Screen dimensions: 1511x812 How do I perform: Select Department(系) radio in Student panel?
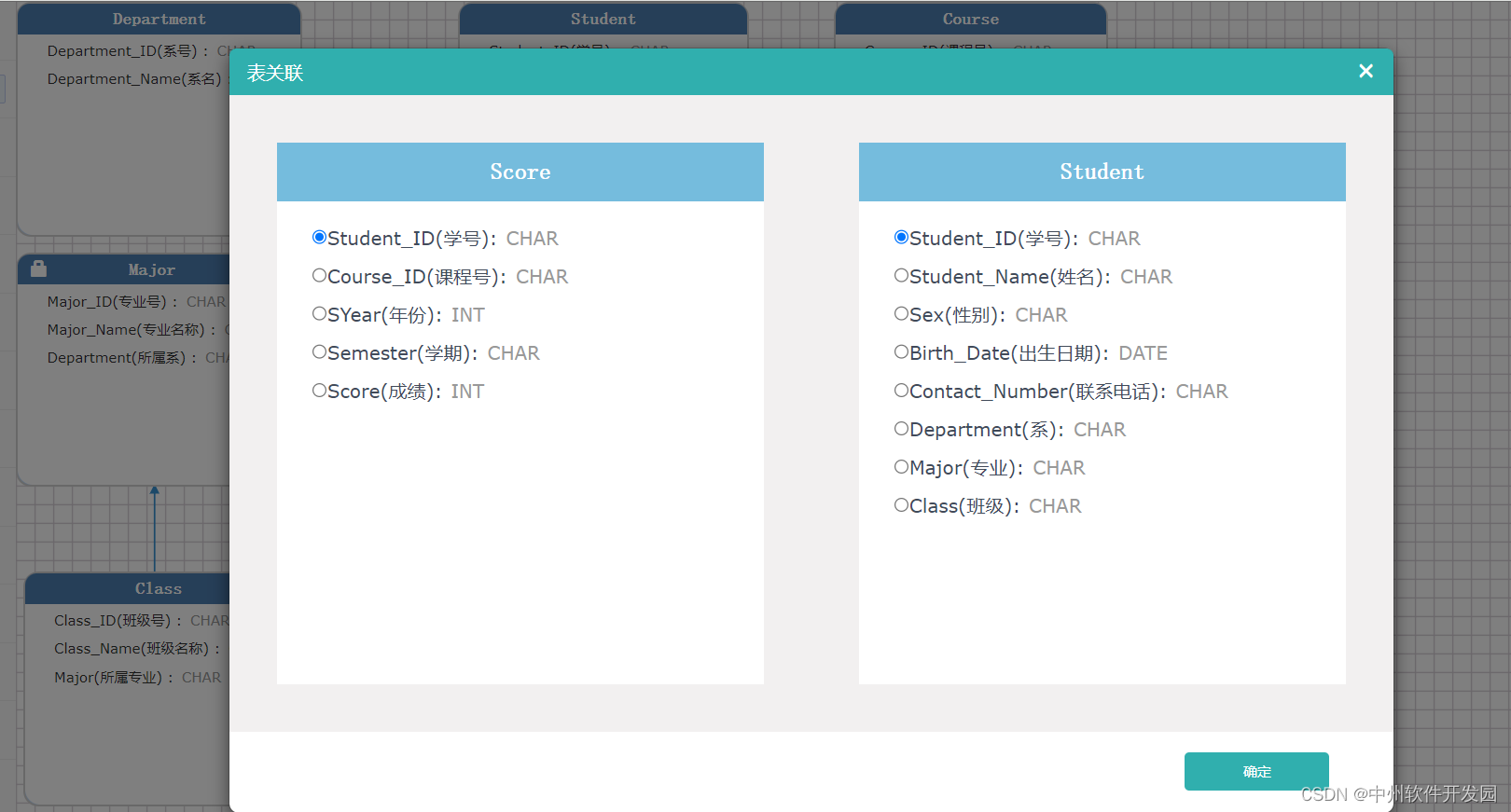click(x=901, y=428)
